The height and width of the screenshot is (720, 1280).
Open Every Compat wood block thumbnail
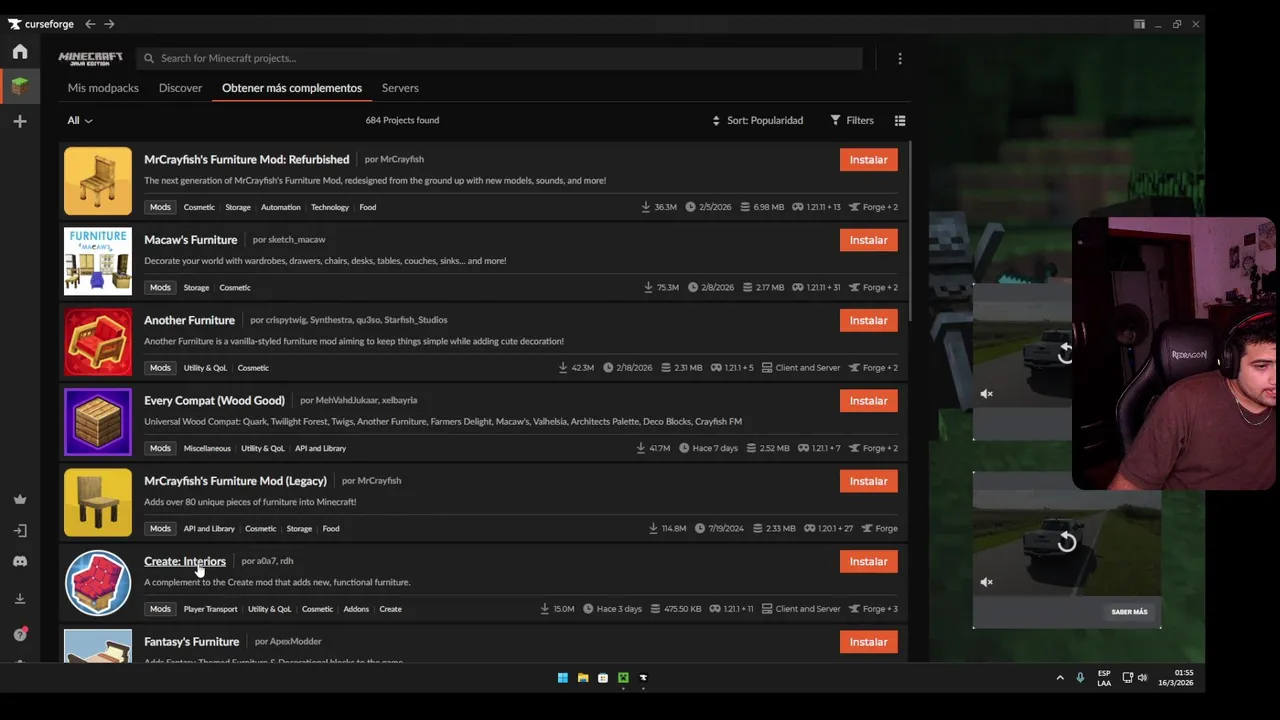point(98,422)
